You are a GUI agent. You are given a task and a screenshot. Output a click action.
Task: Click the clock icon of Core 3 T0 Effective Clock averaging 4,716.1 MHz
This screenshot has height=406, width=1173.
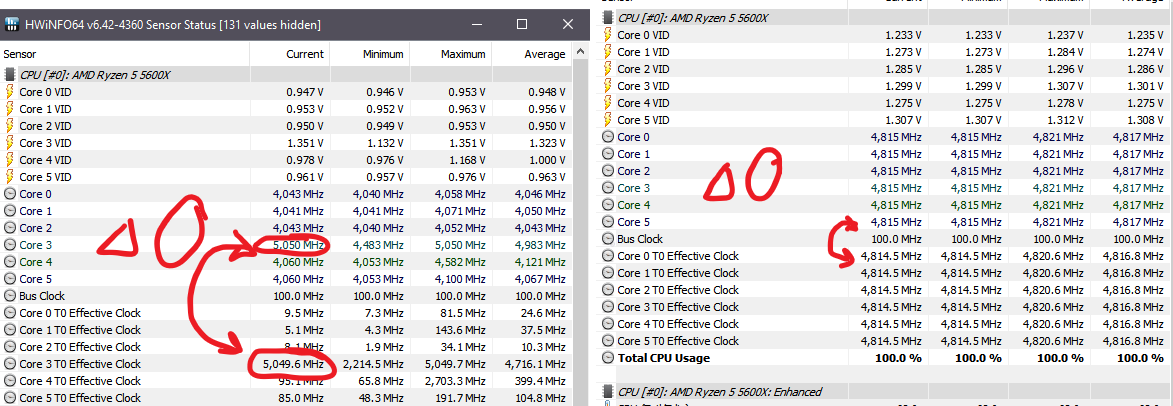pos(10,364)
